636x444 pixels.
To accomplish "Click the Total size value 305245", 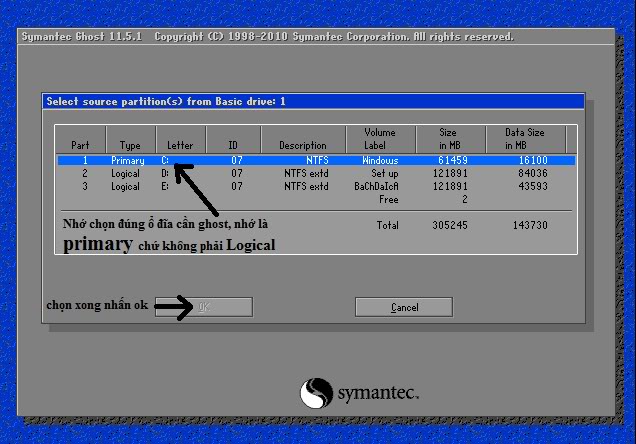I will click(x=450, y=225).
